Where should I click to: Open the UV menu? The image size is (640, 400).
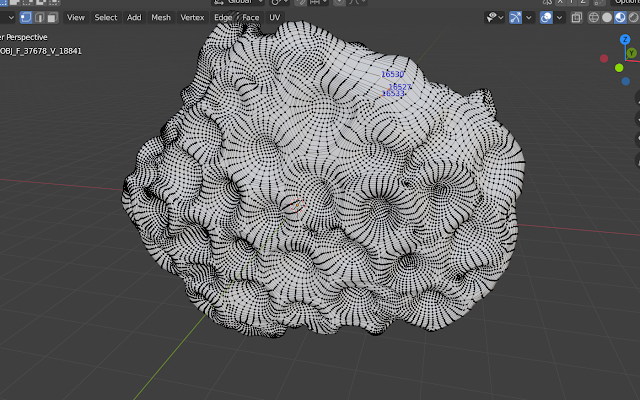(x=275, y=18)
